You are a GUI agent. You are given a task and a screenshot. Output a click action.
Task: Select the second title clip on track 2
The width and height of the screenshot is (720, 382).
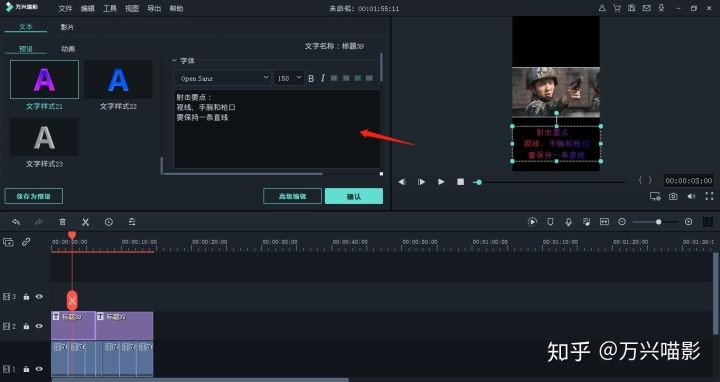pos(124,326)
